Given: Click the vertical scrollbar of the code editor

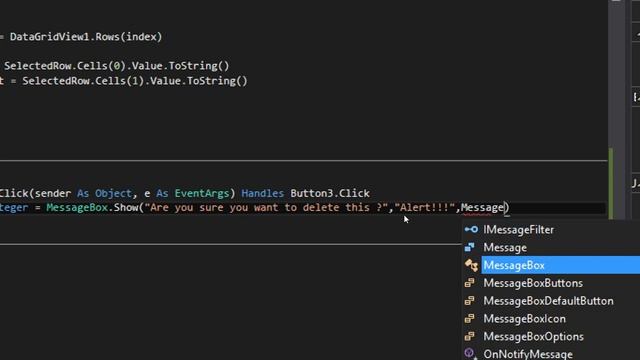Looking at the screenshot, I should [x=616, y=110].
